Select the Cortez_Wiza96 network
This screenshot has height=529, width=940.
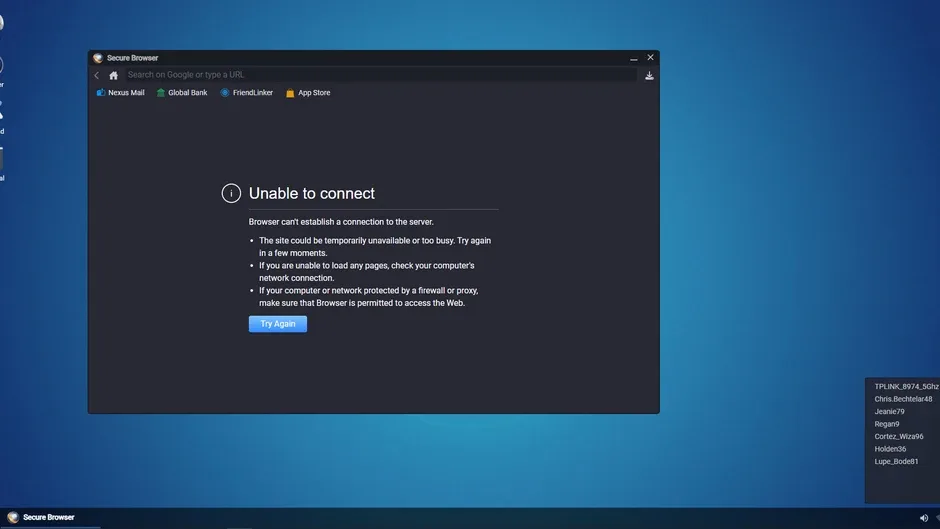(899, 437)
